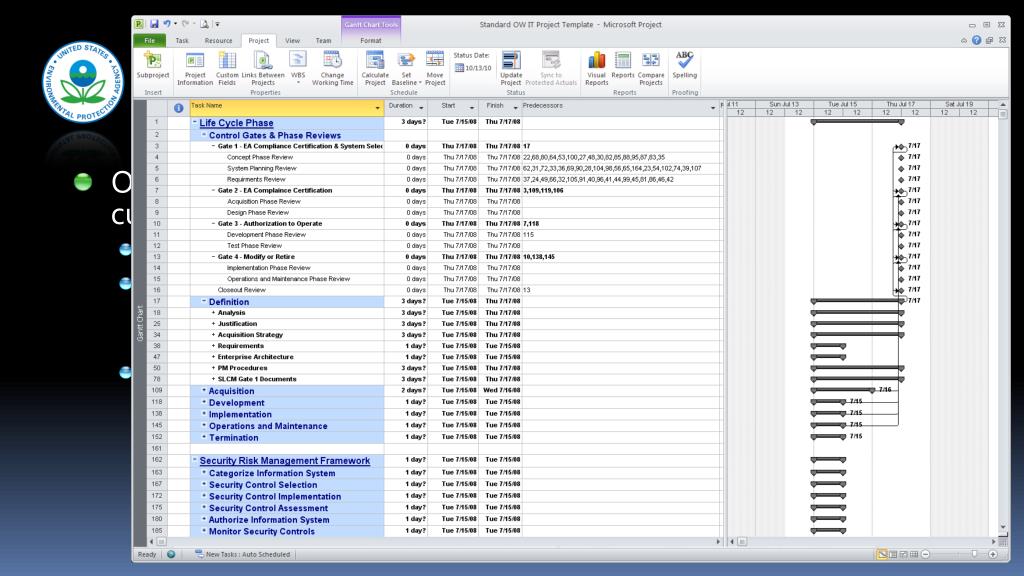Click Links Between Projects
Viewport: 1024px width, 576px height.
click(263, 69)
